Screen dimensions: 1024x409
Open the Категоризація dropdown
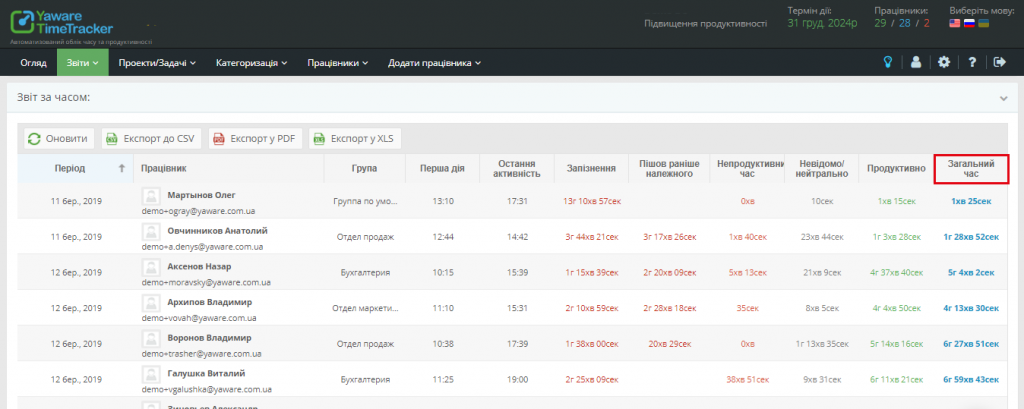[251, 63]
